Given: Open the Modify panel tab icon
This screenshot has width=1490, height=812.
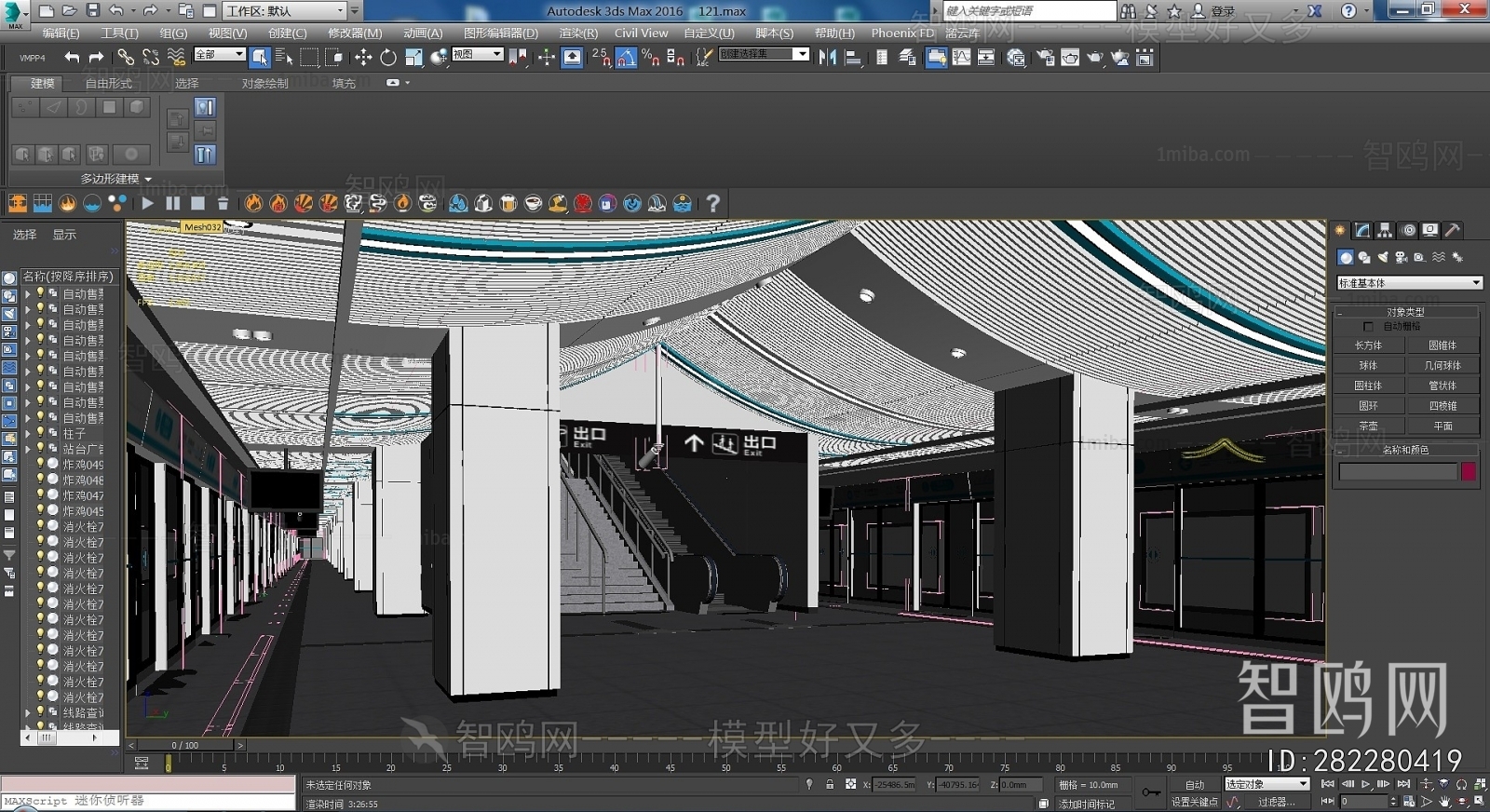Looking at the screenshot, I should 1362,230.
